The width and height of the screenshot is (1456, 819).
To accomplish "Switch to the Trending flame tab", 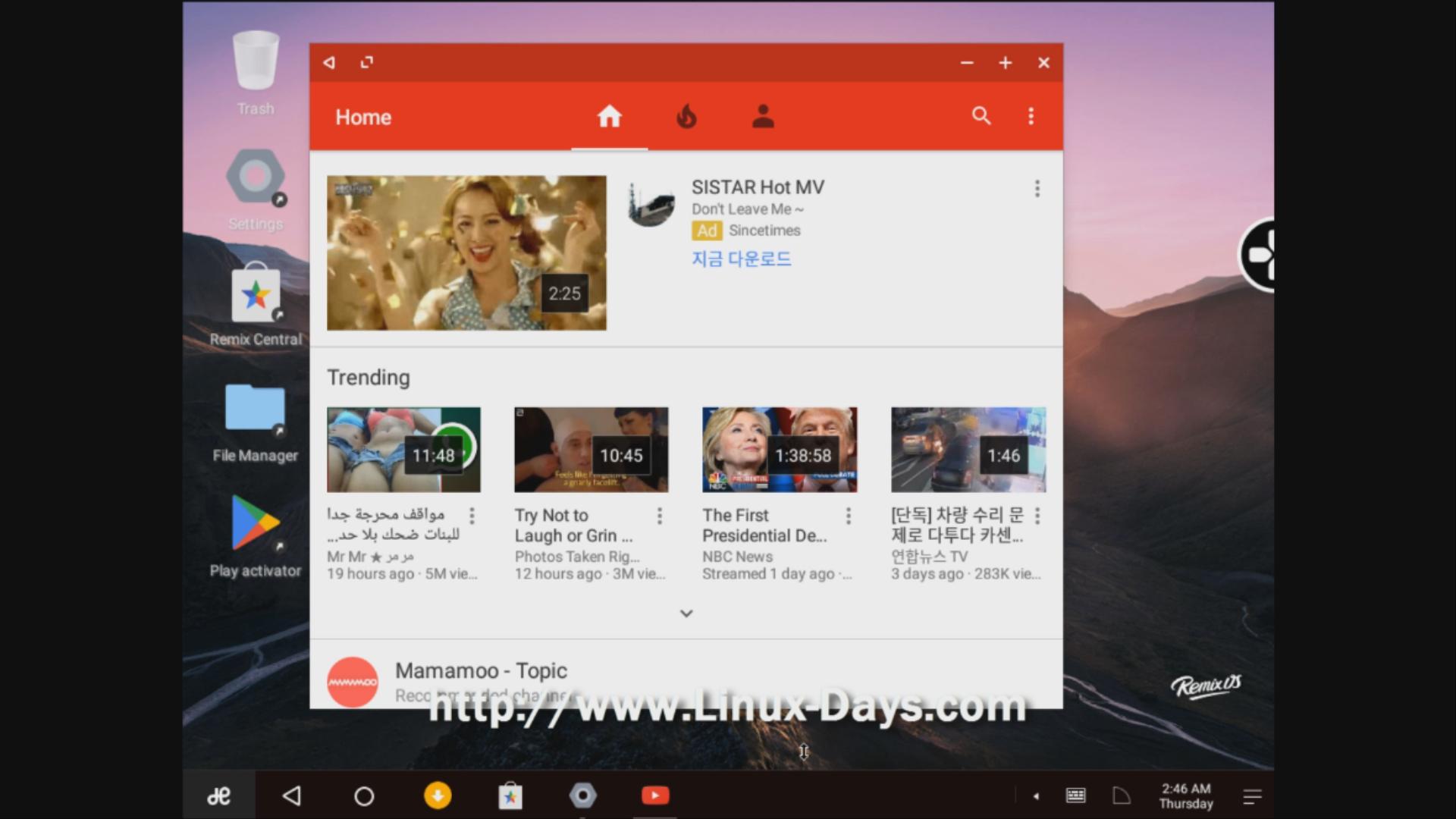I will pos(686,117).
